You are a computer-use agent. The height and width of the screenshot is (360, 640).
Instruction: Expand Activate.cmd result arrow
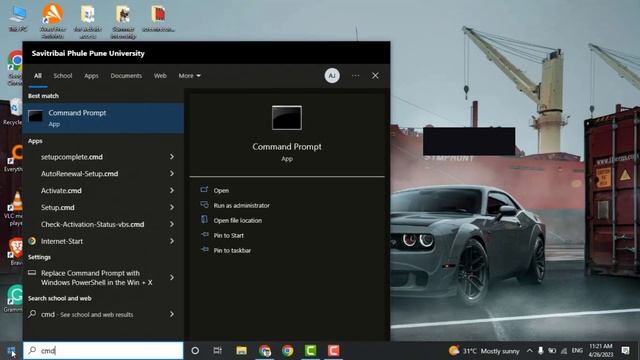coord(172,191)
